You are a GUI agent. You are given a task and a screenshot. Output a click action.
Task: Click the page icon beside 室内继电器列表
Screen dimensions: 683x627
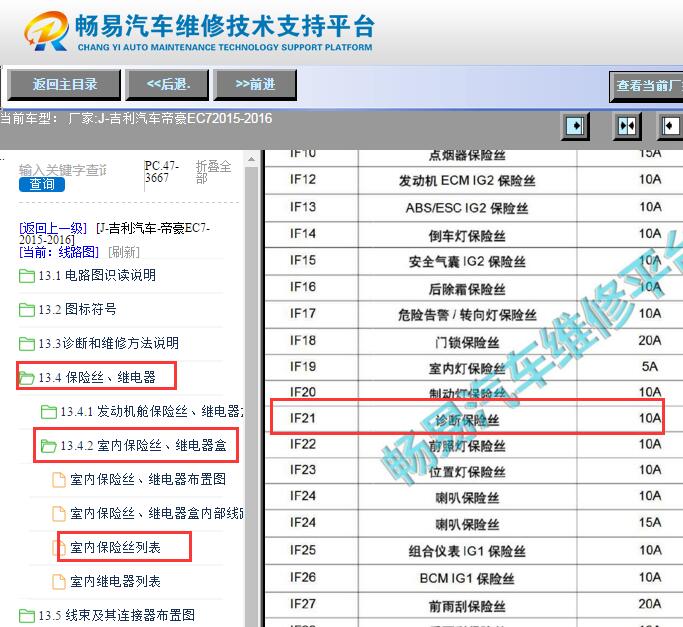(x=59, y=582)
